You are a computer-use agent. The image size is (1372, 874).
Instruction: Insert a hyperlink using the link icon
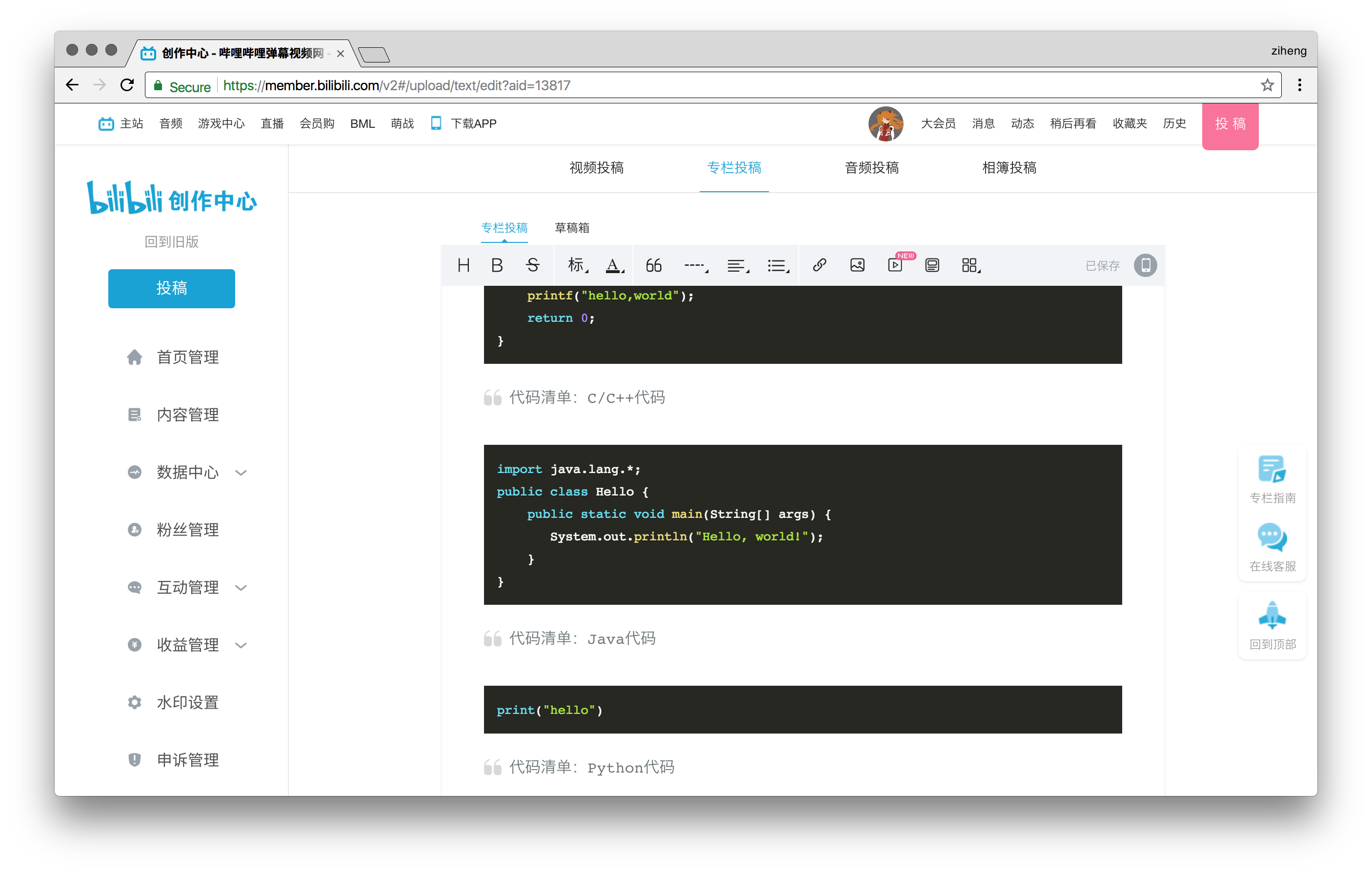pos(819,265)
